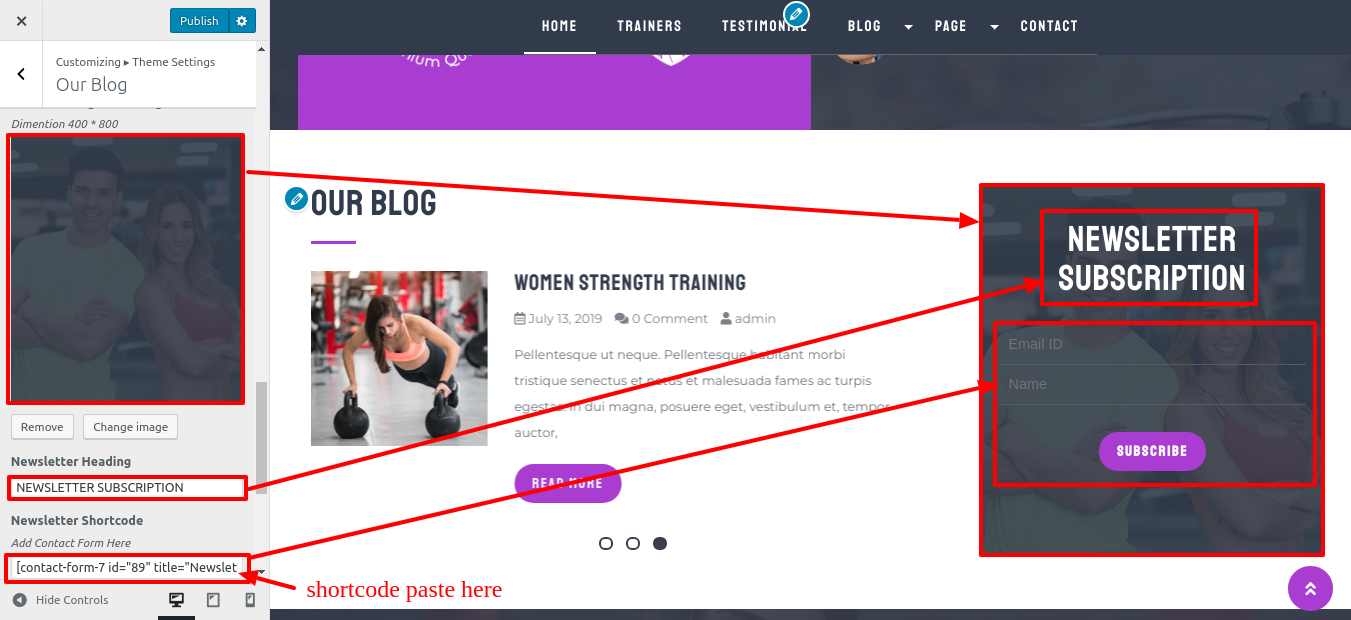Switch to tablet preview icon

213,600
